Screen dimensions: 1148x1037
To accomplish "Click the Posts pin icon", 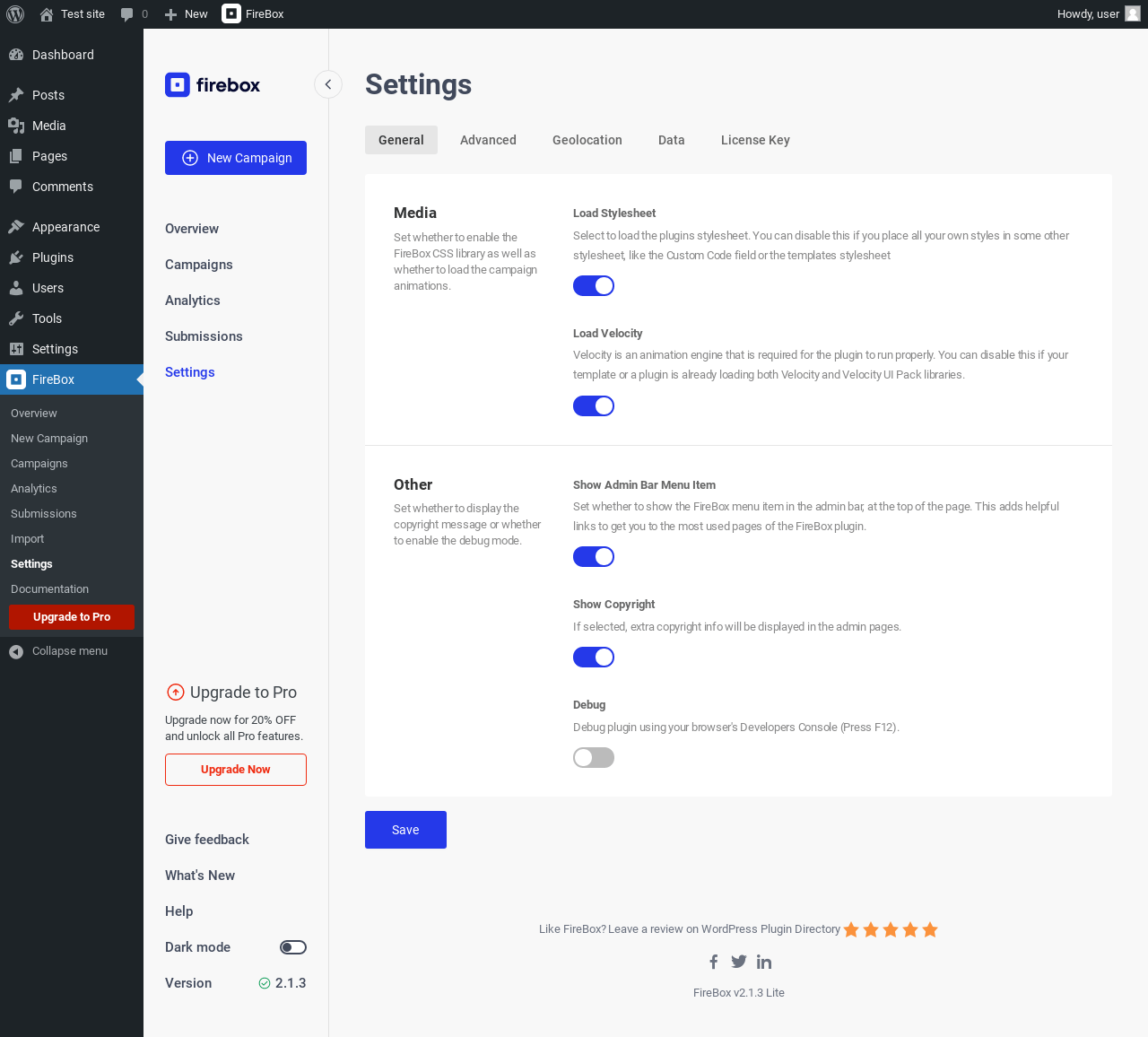I will coord(16,95).
